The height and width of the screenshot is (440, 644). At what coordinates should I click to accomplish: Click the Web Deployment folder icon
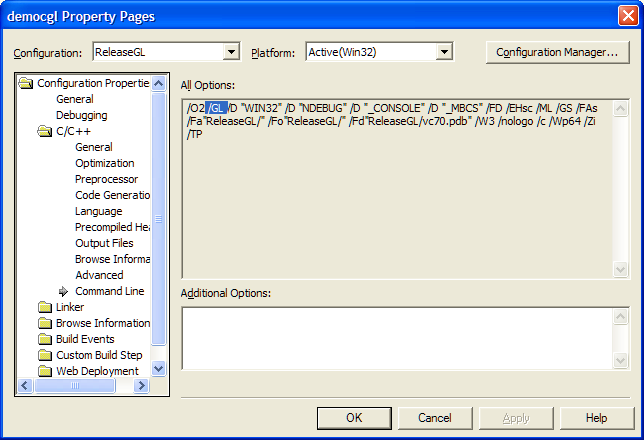44,371
